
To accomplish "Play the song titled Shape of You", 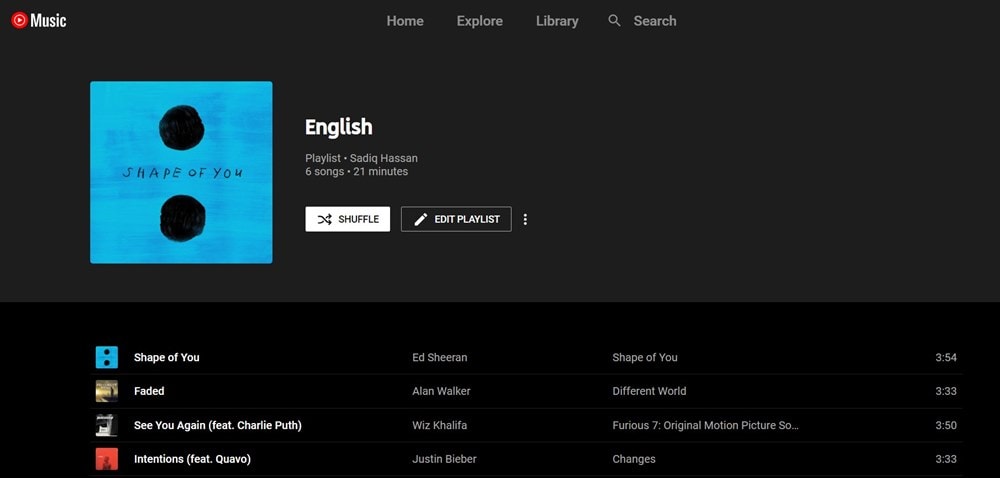I will tap(166, 358).
